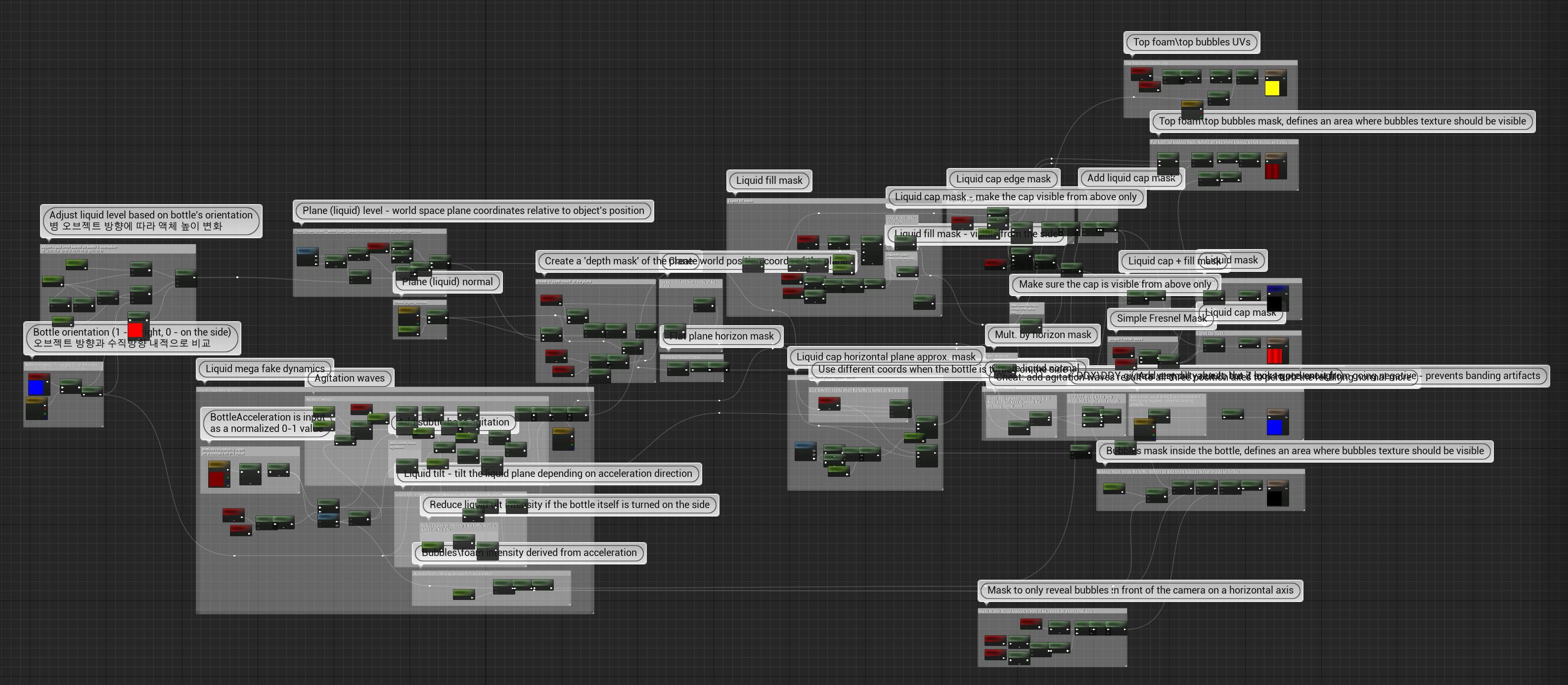Click the dark red preview node below BottleAcceleration comment
1568x685 pixels.
pyautogui.click(x=217, y=478)
